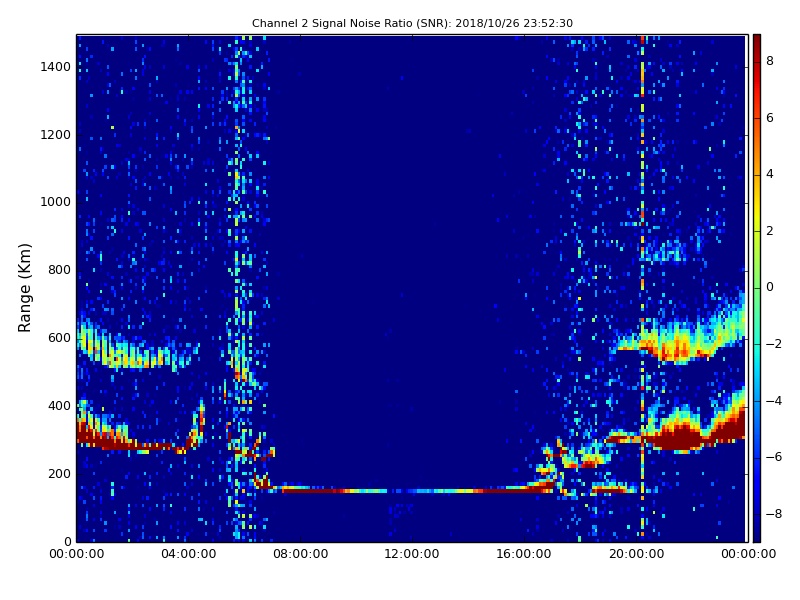Click the colorbar tick label −8
This screenshot has width=800, height=600.
point(774,514)
